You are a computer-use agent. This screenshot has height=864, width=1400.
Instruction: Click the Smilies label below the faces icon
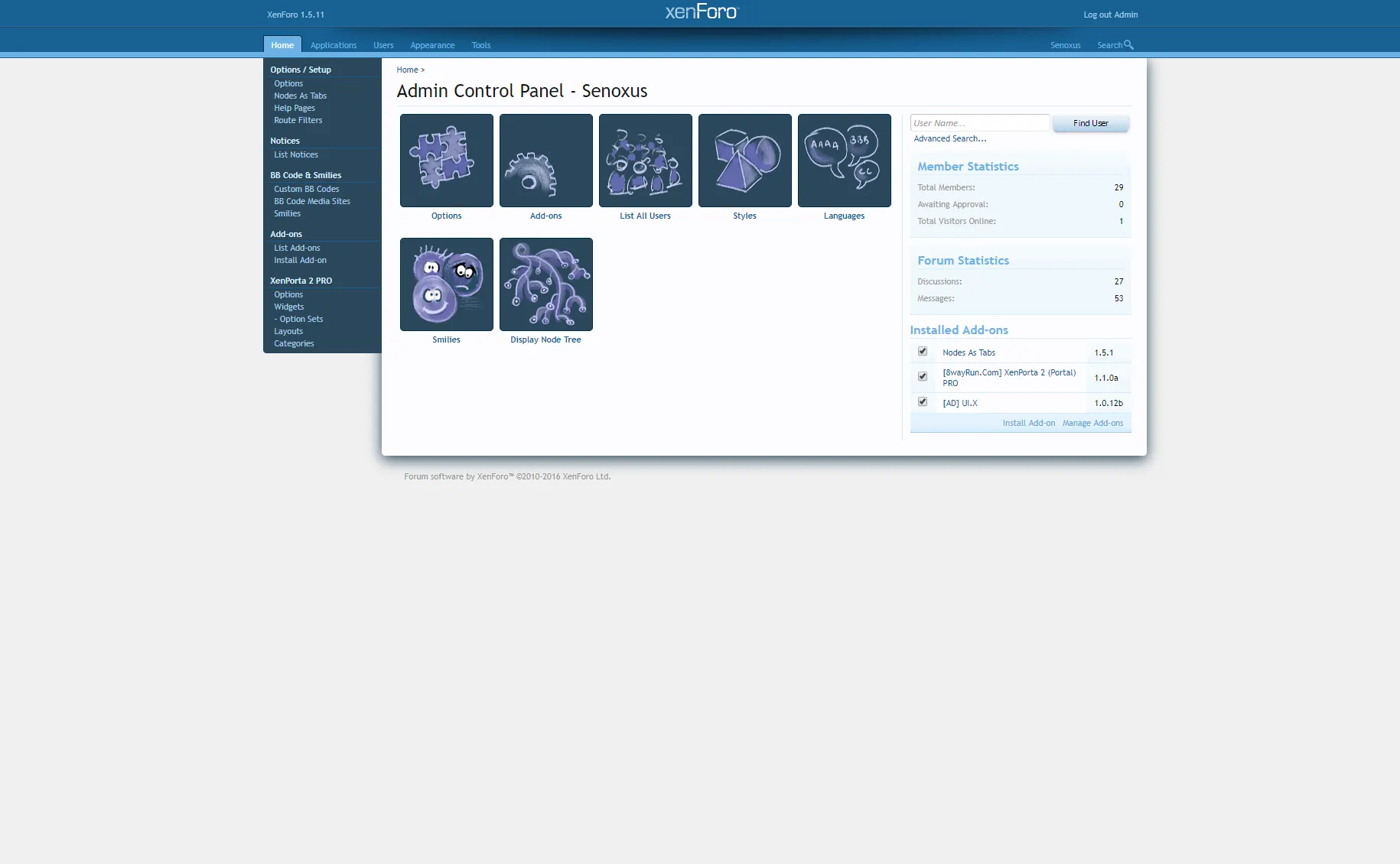tap(447, 340)
